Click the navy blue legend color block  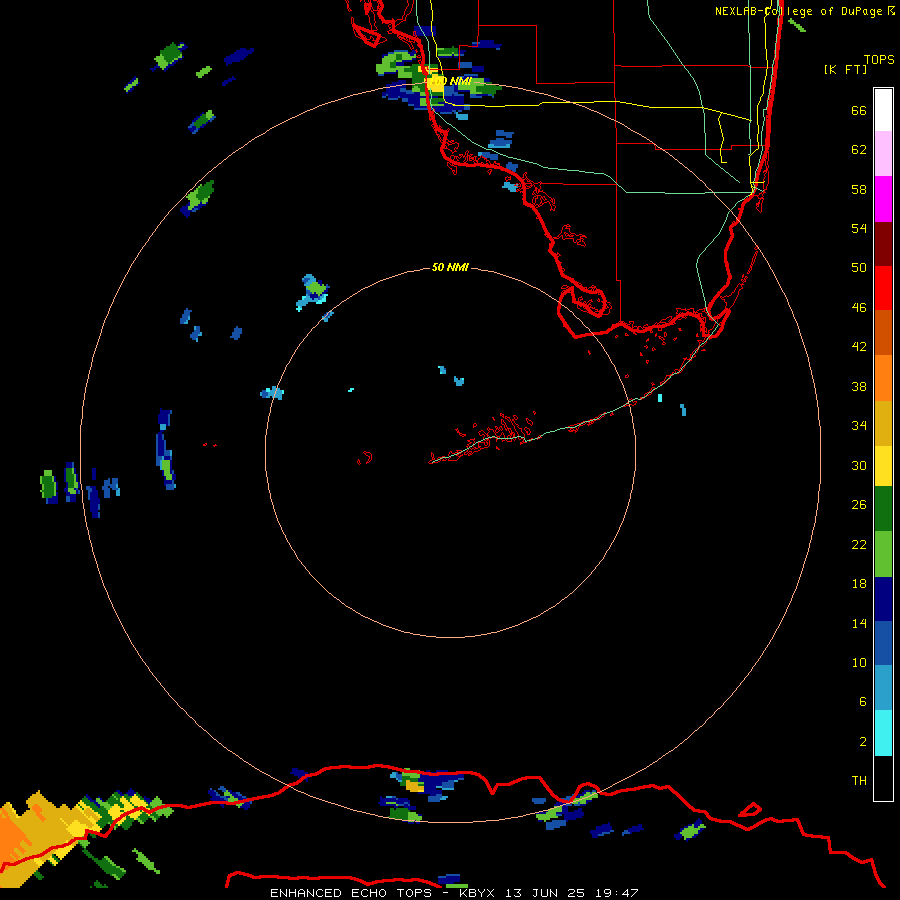coord(883,599)
